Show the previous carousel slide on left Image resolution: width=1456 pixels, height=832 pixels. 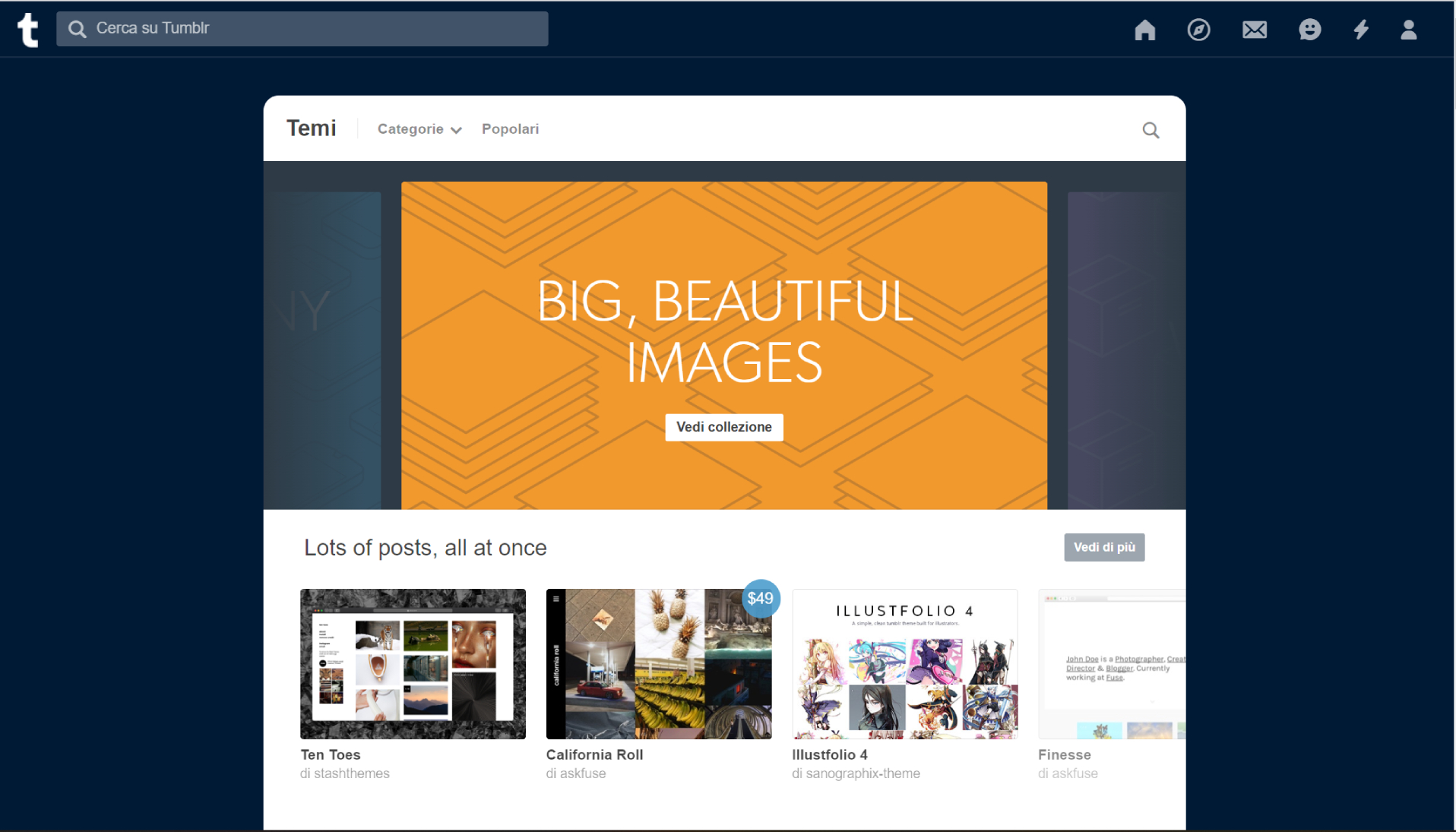(x=327, y=350)
